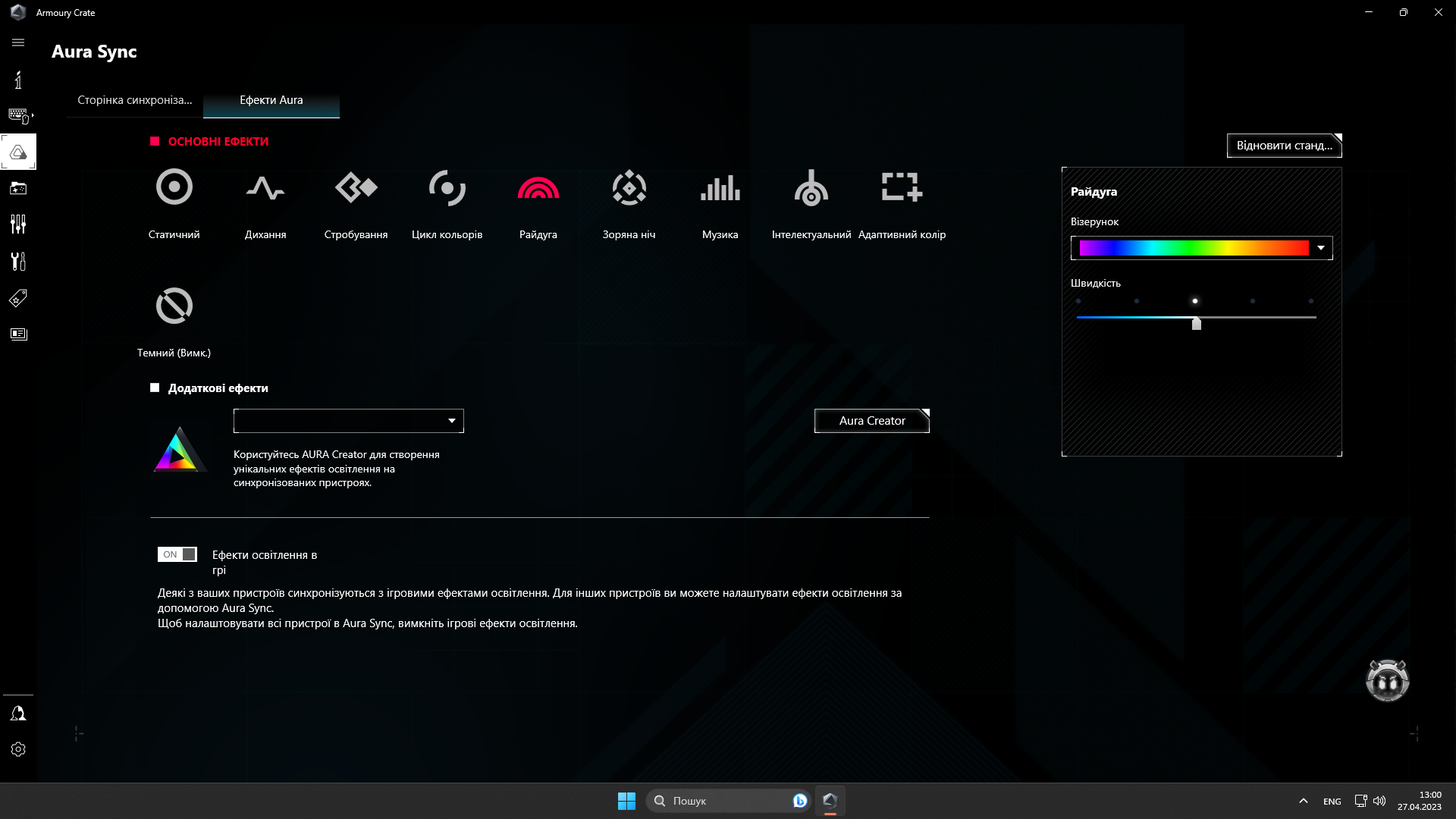Click the Додаткові ефекти heading
Screen dimensions: 1456x819
tap(218, 388)
